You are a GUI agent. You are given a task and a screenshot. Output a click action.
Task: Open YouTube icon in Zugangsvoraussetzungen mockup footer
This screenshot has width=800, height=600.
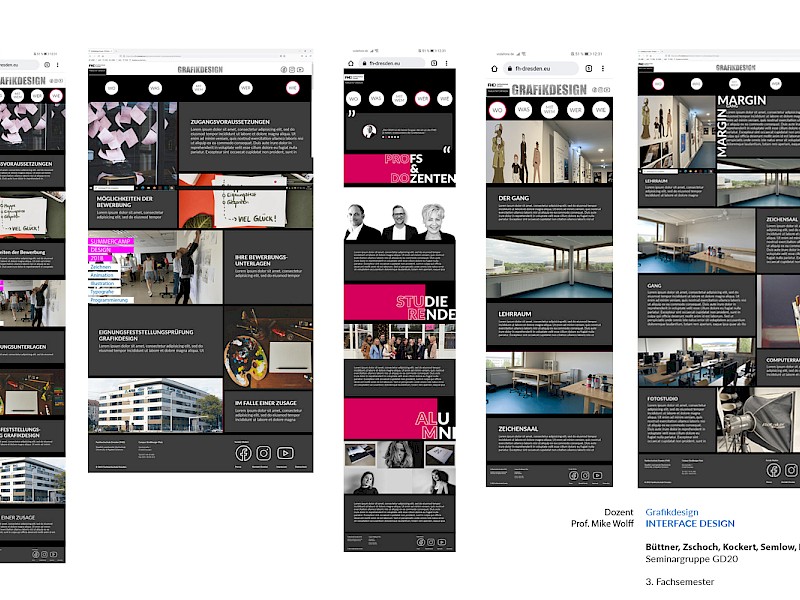click(x=285, y=453)
